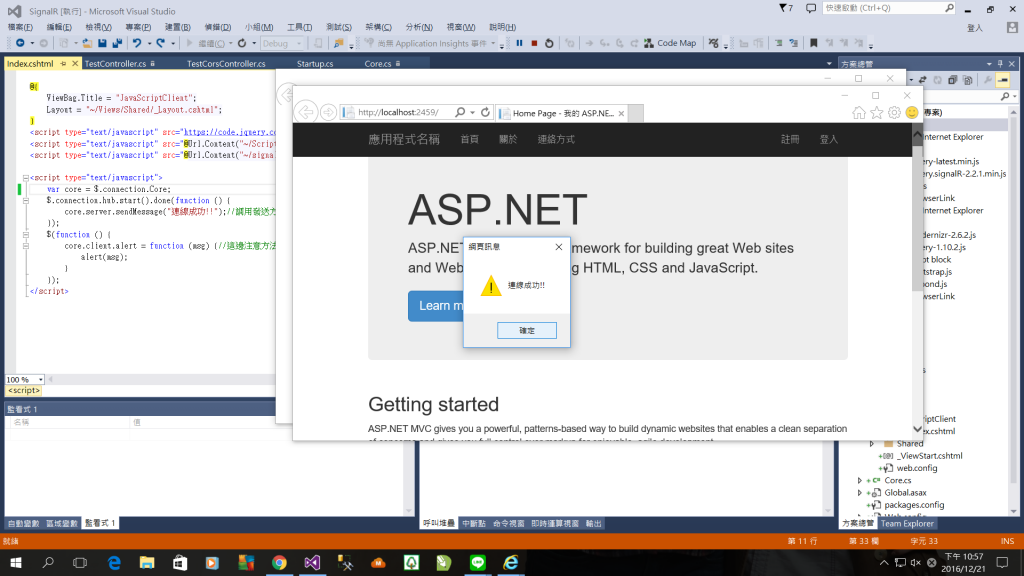Expand the Global.asax node in Solution Explorer
Image resolution: width=1024 pixels, height=576 pixels.
click(859, 492)
